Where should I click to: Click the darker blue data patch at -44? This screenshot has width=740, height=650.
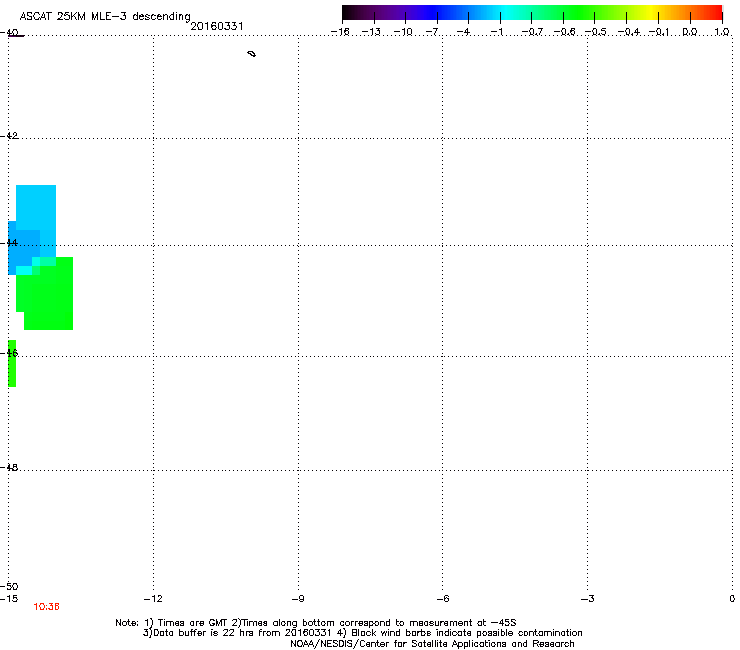click(x=23, y=249)
